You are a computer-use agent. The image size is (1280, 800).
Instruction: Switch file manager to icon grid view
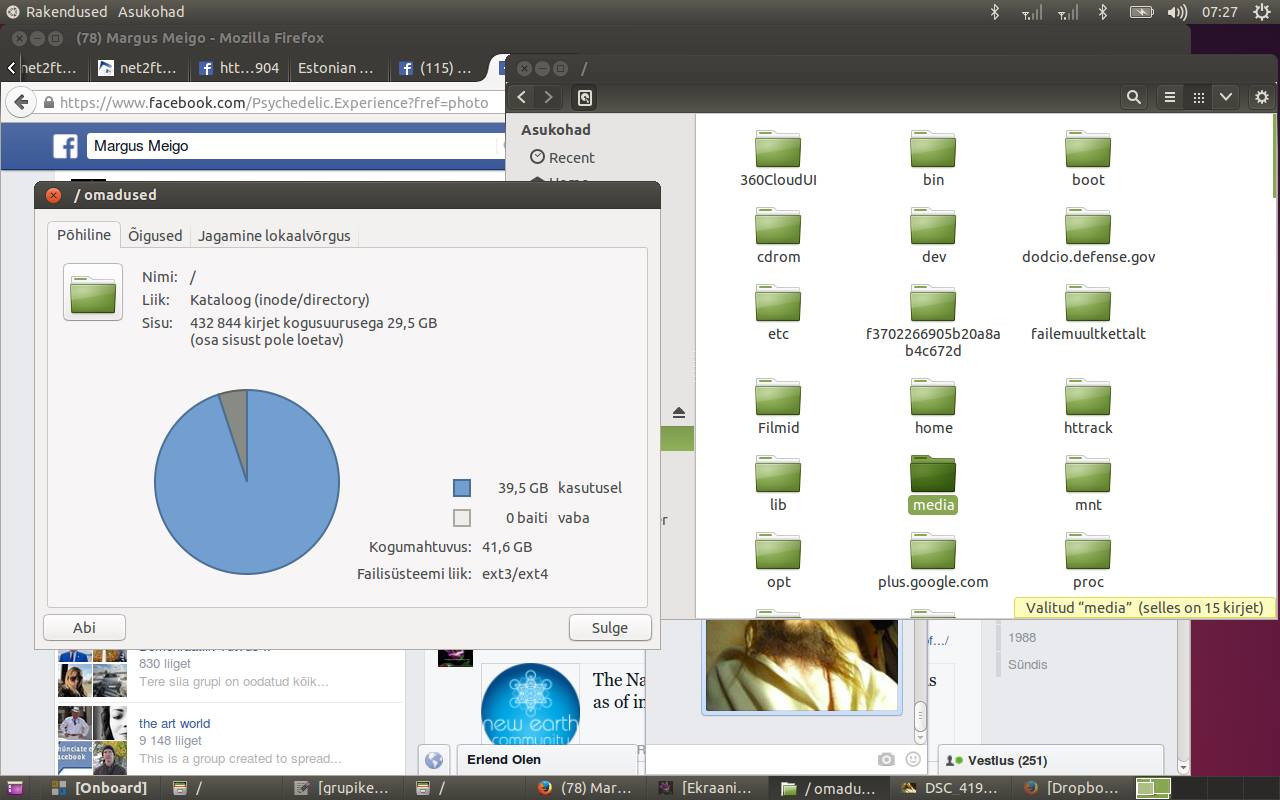[1198, 97]
